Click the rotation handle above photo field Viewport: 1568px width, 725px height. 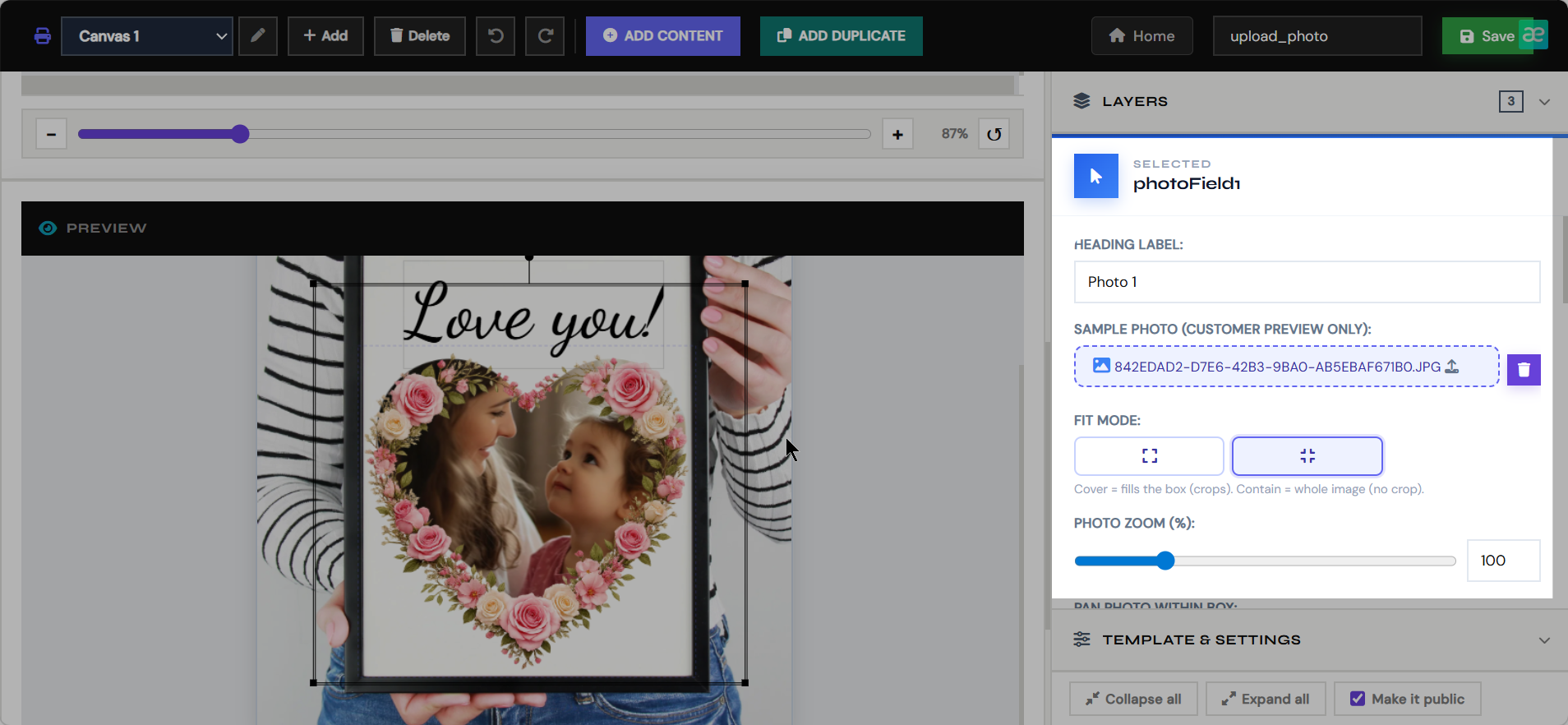click(x=529, y=257)
